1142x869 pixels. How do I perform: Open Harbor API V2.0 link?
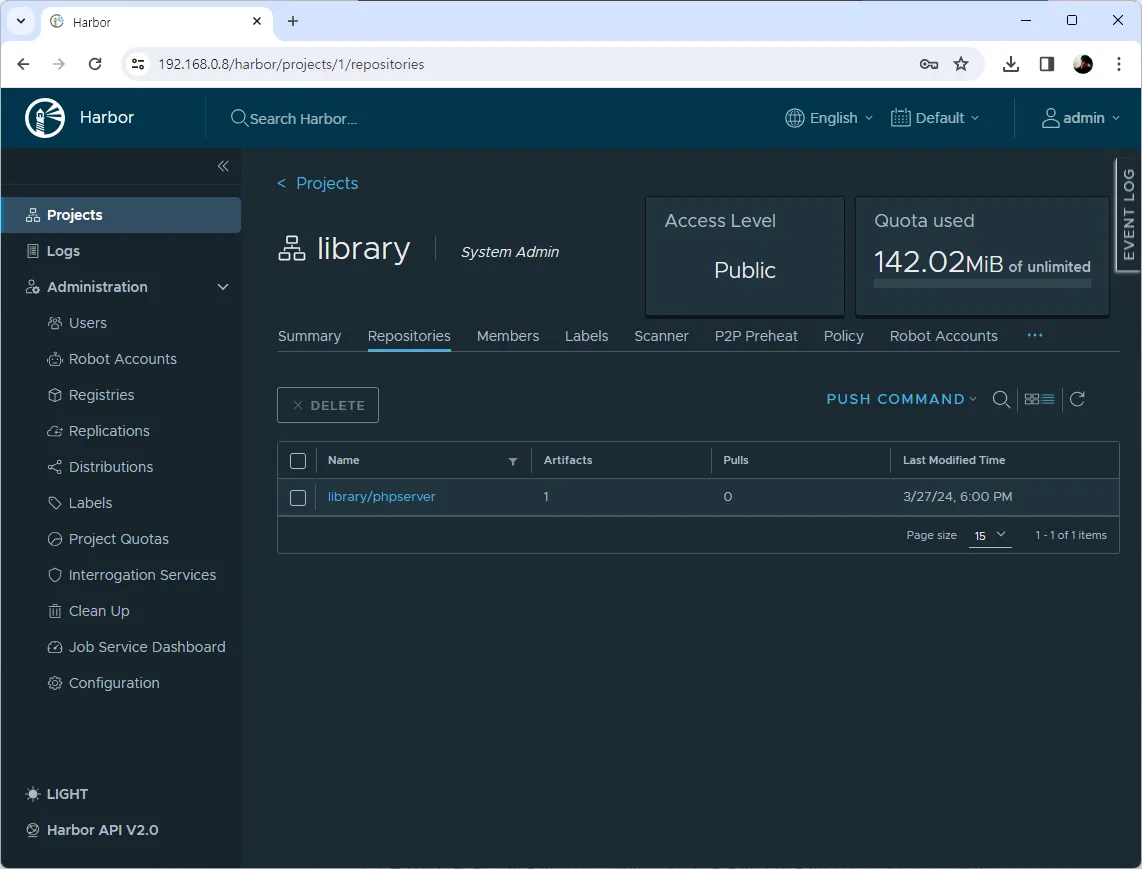coord(92,830)
